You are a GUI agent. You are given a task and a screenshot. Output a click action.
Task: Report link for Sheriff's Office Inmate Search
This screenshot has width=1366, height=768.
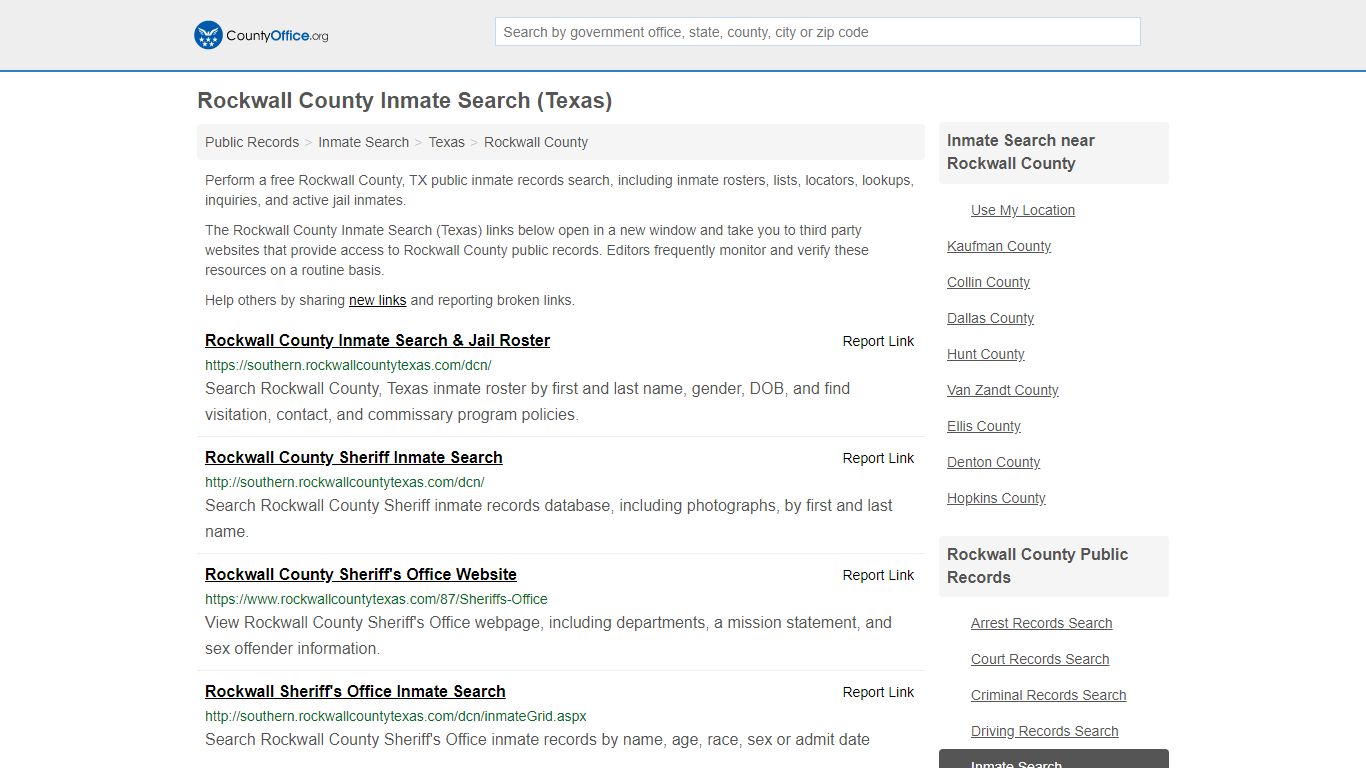pos(878,692)
